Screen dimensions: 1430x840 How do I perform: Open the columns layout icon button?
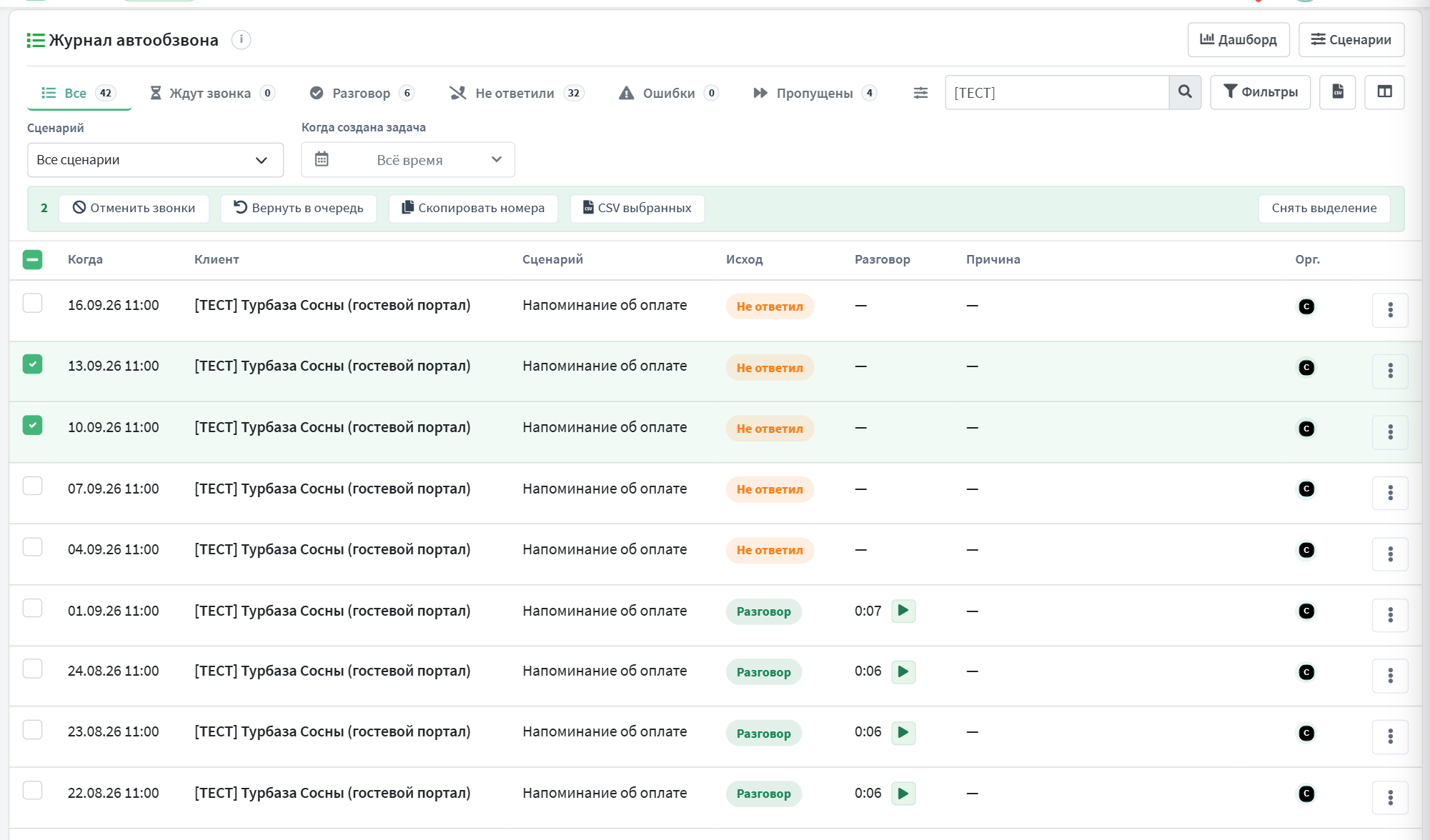point(1384,92)
